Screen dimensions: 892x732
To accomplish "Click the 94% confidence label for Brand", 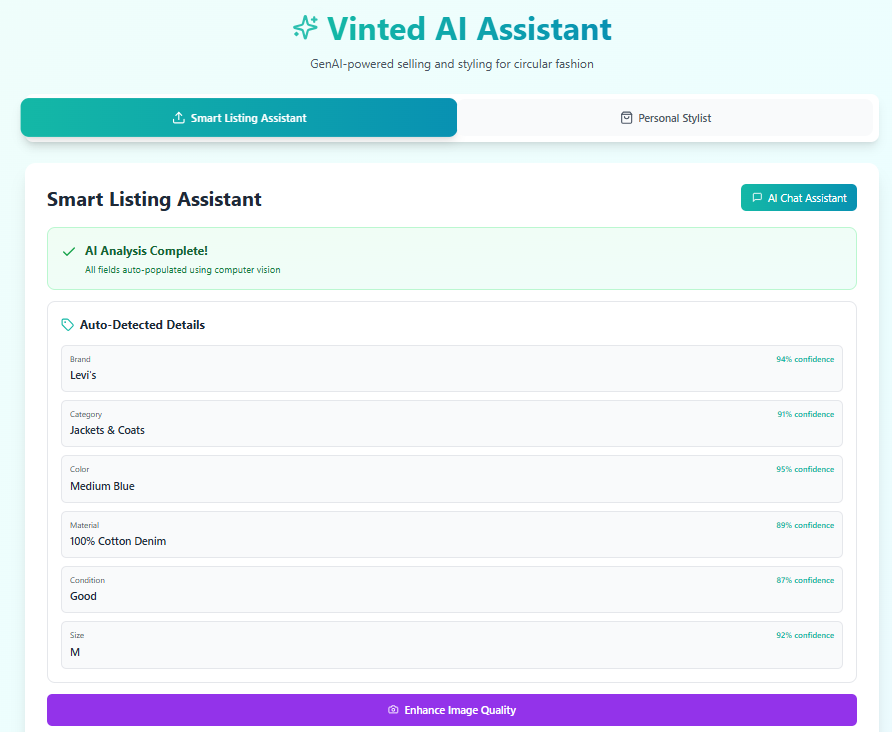I will tap(804, 359).
